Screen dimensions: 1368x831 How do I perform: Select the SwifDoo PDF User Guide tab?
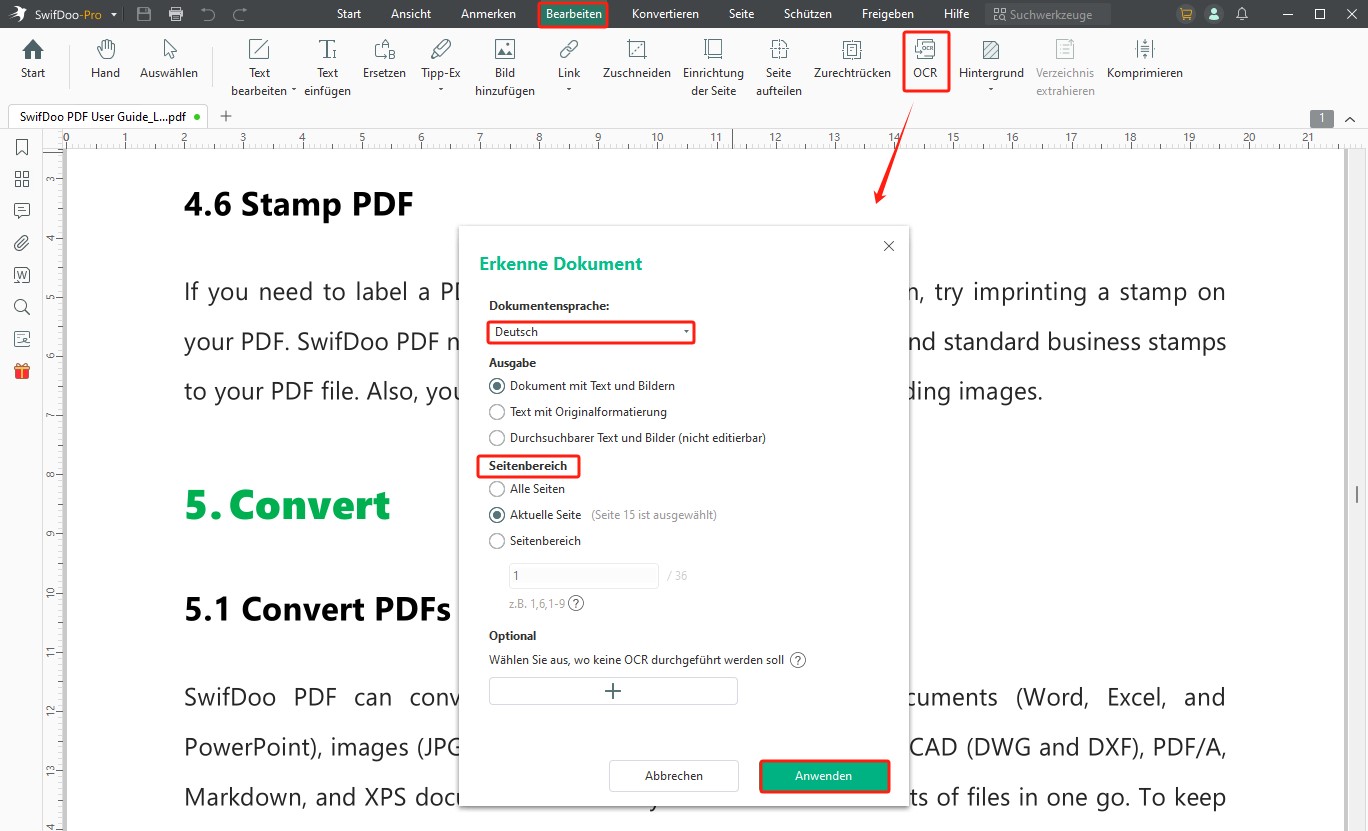tap(109, 116)
